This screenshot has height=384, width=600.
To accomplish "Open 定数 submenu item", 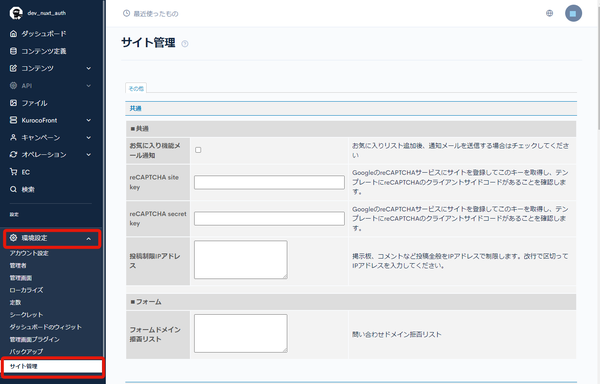I will pos(15,302).
